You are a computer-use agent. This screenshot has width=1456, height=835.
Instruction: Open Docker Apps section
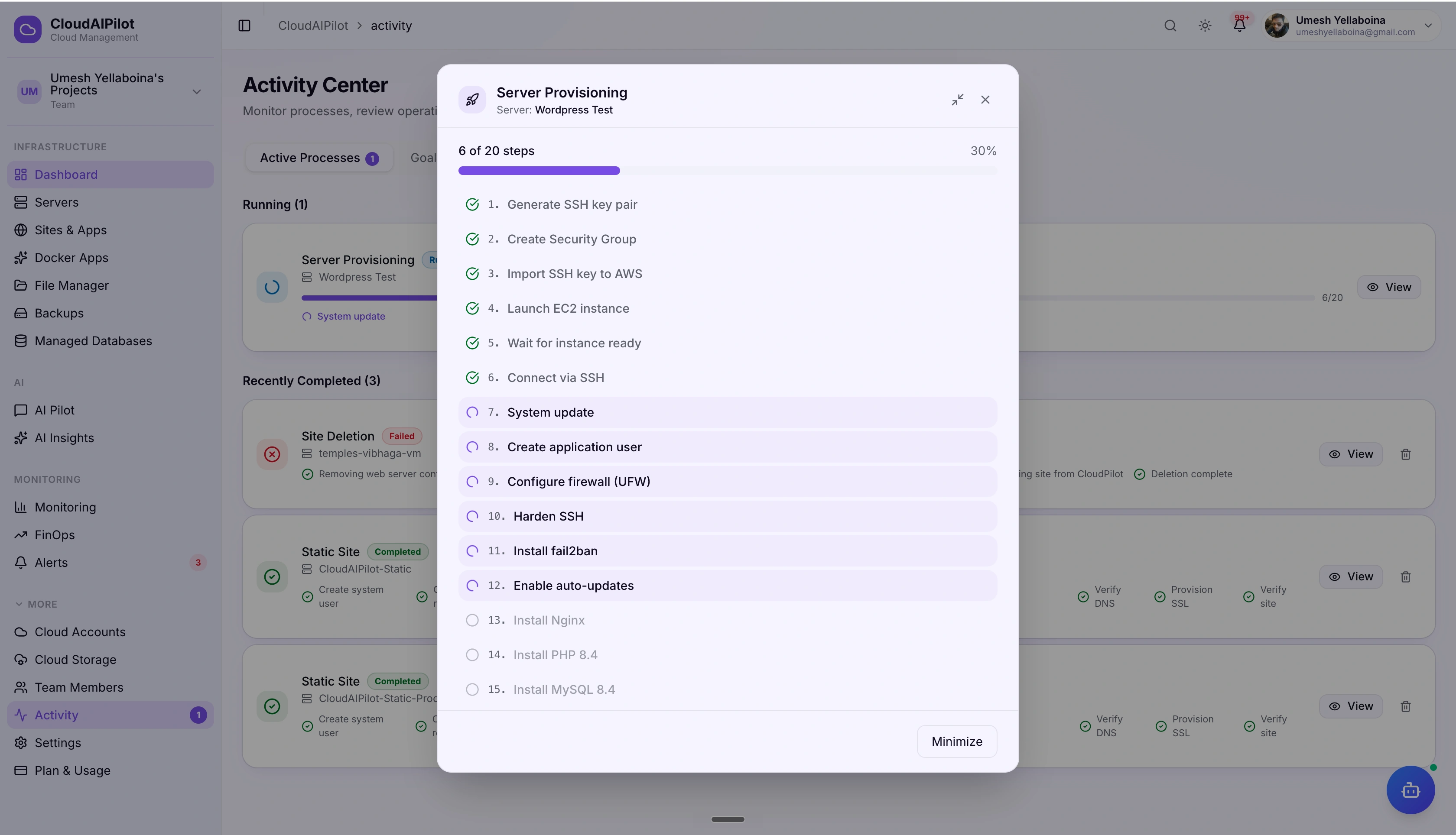click(110, 258)
